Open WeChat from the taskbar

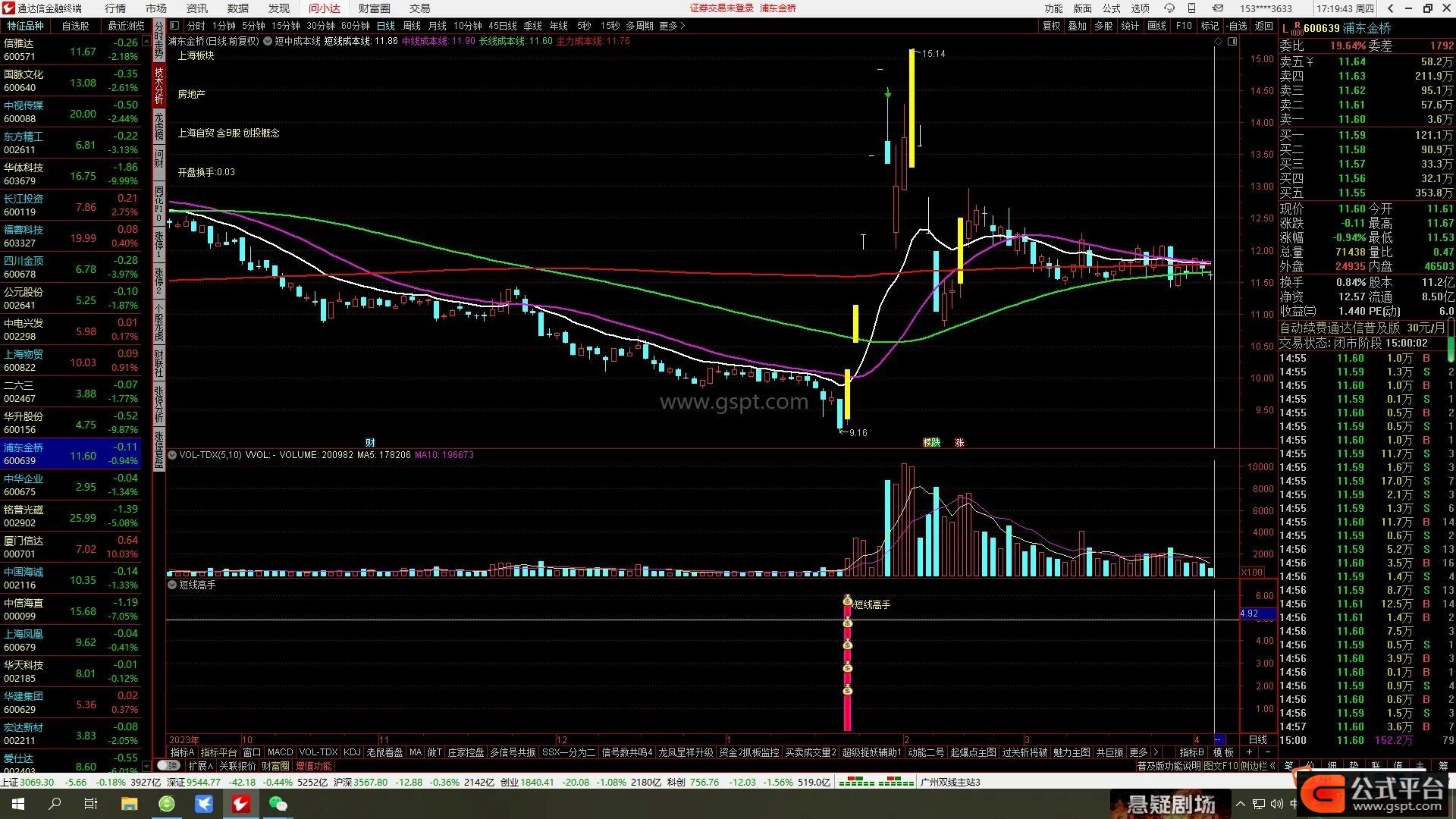point(278,804)
